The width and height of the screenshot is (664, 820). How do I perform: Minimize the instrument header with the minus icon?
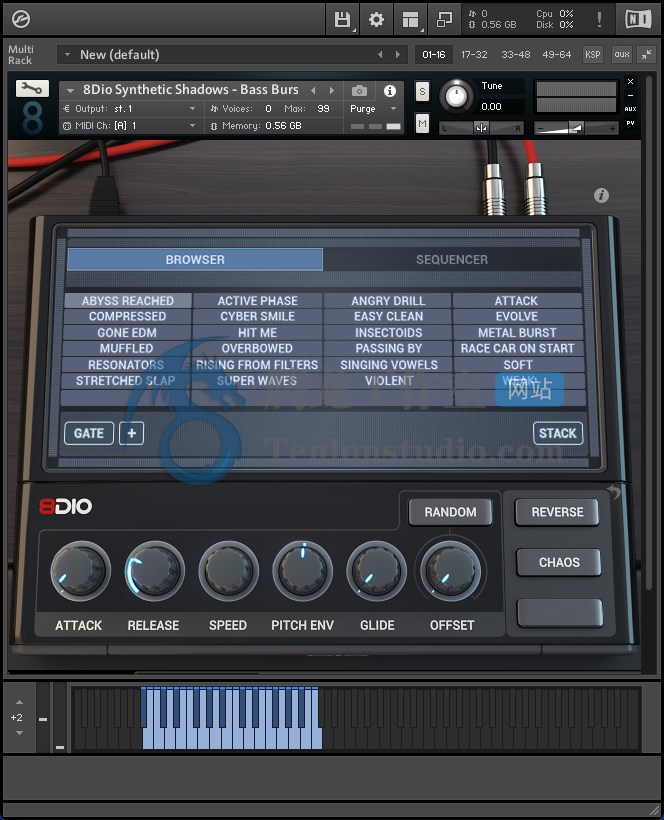pos(631,95)
